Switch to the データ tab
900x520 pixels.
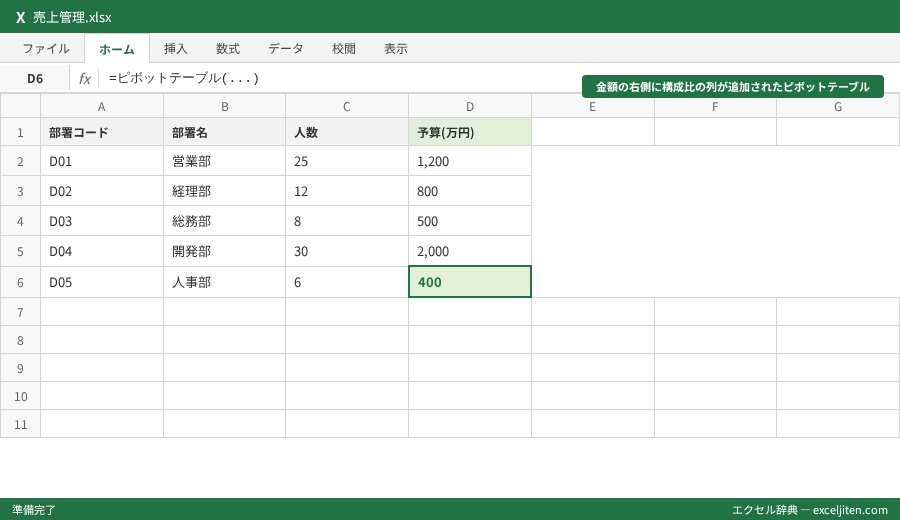click(x=286, y=49)
